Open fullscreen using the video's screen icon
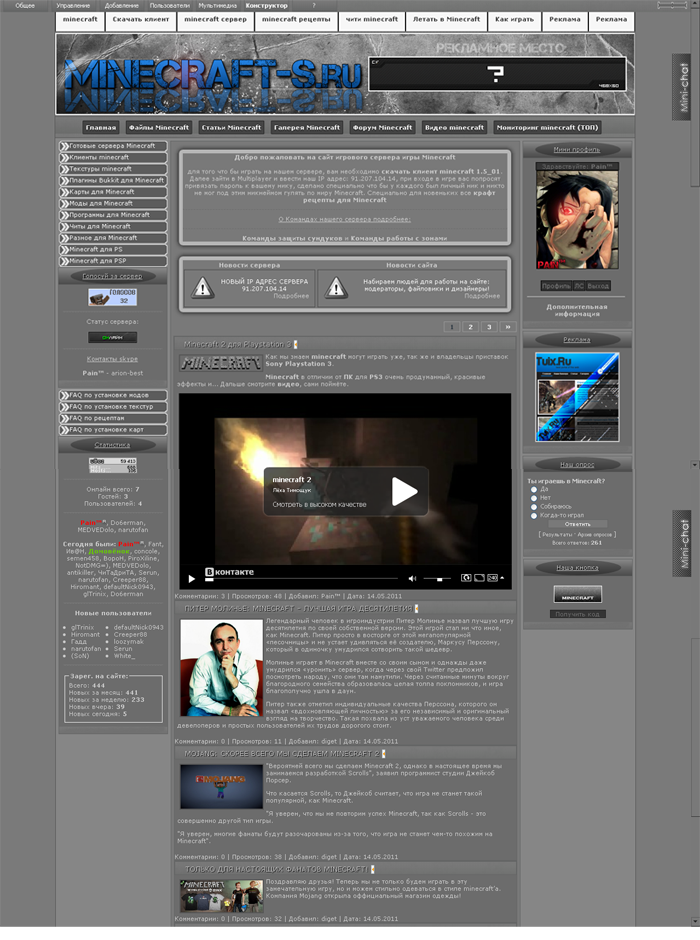Viewport: 700px width, 940px height. tap(479, 578)
